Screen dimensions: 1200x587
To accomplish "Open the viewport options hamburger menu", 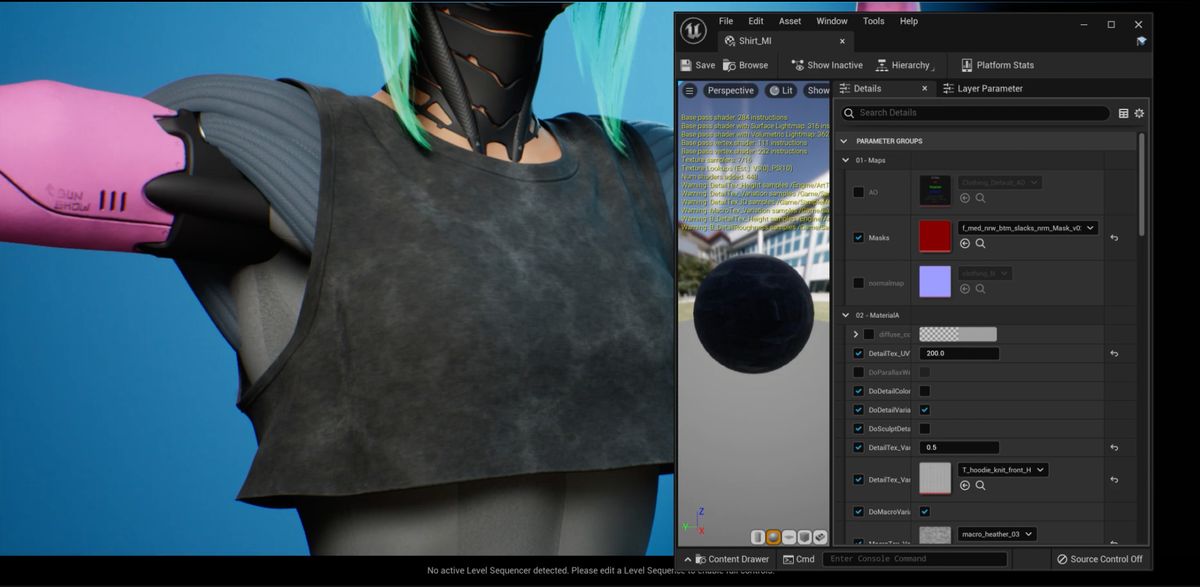I will click(690, 90).
